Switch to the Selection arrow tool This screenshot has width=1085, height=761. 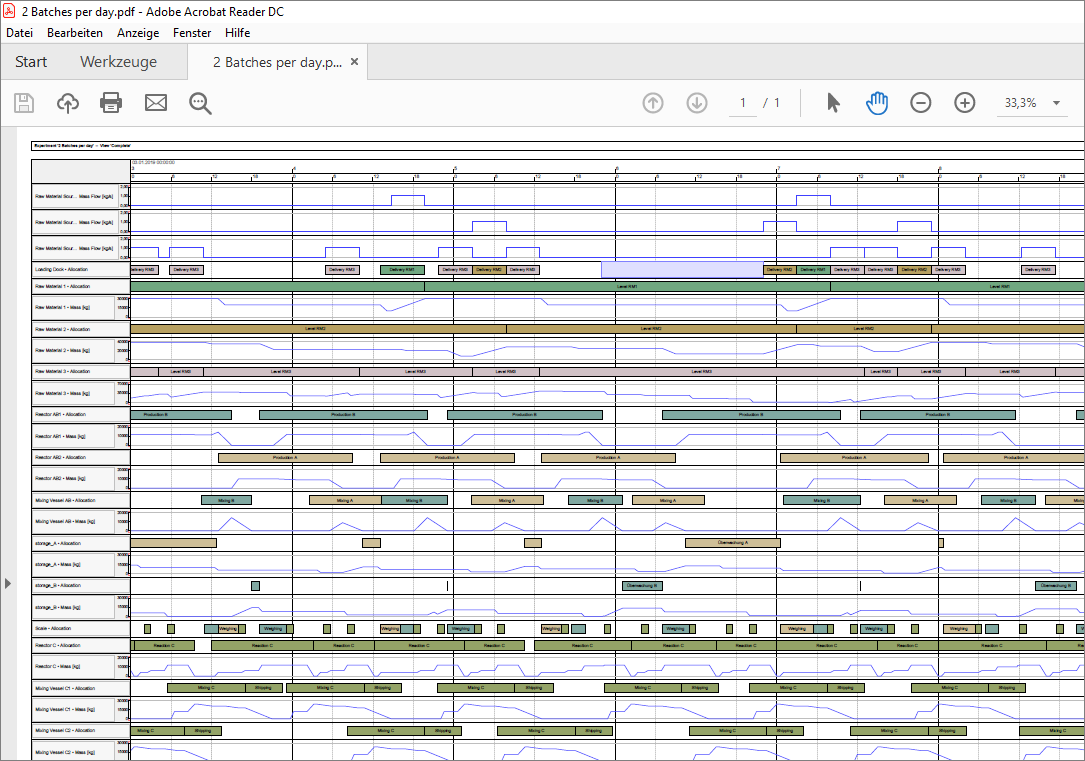point(832,102)
